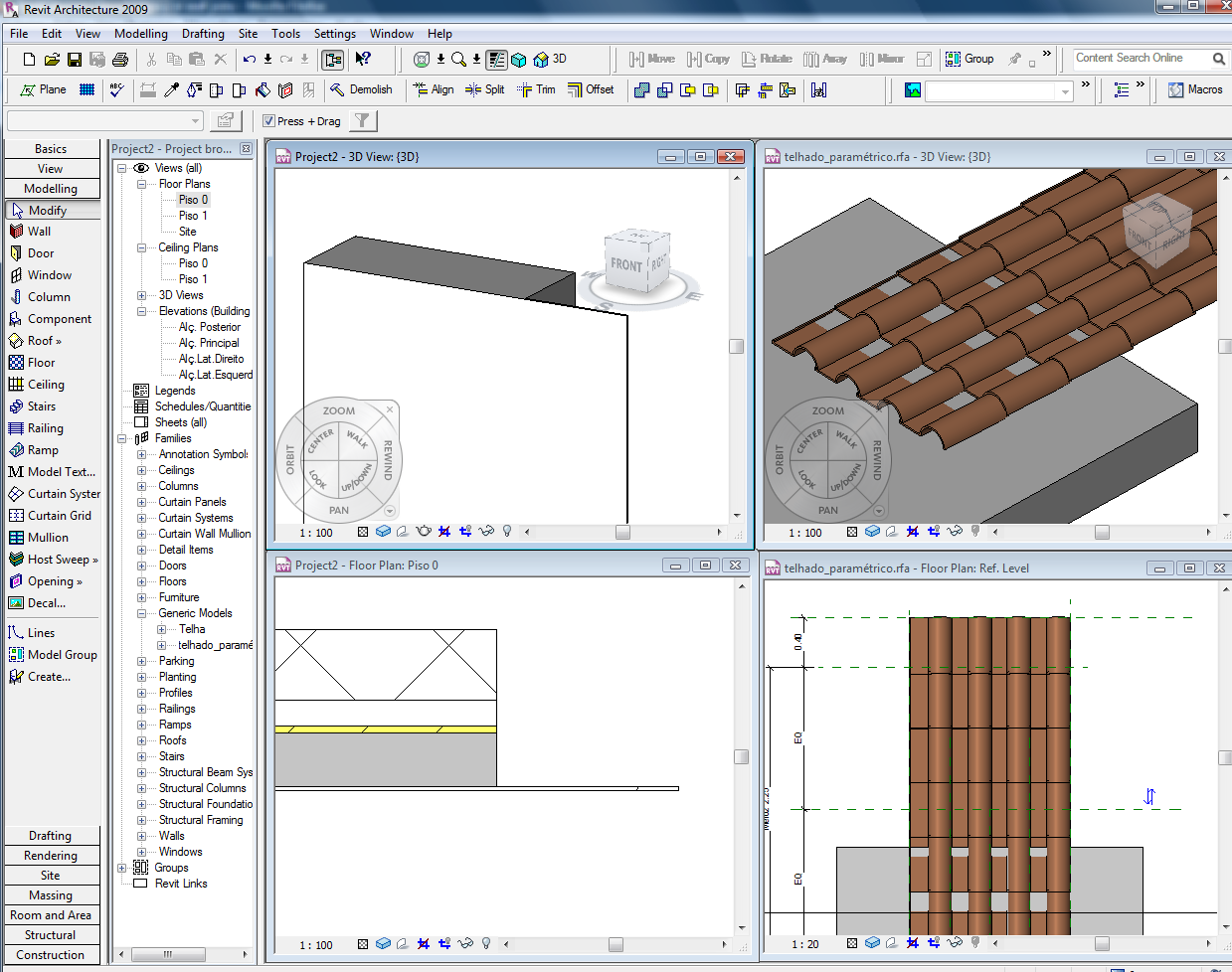
Task: Select the Align tool
Action: coord(434,89)
